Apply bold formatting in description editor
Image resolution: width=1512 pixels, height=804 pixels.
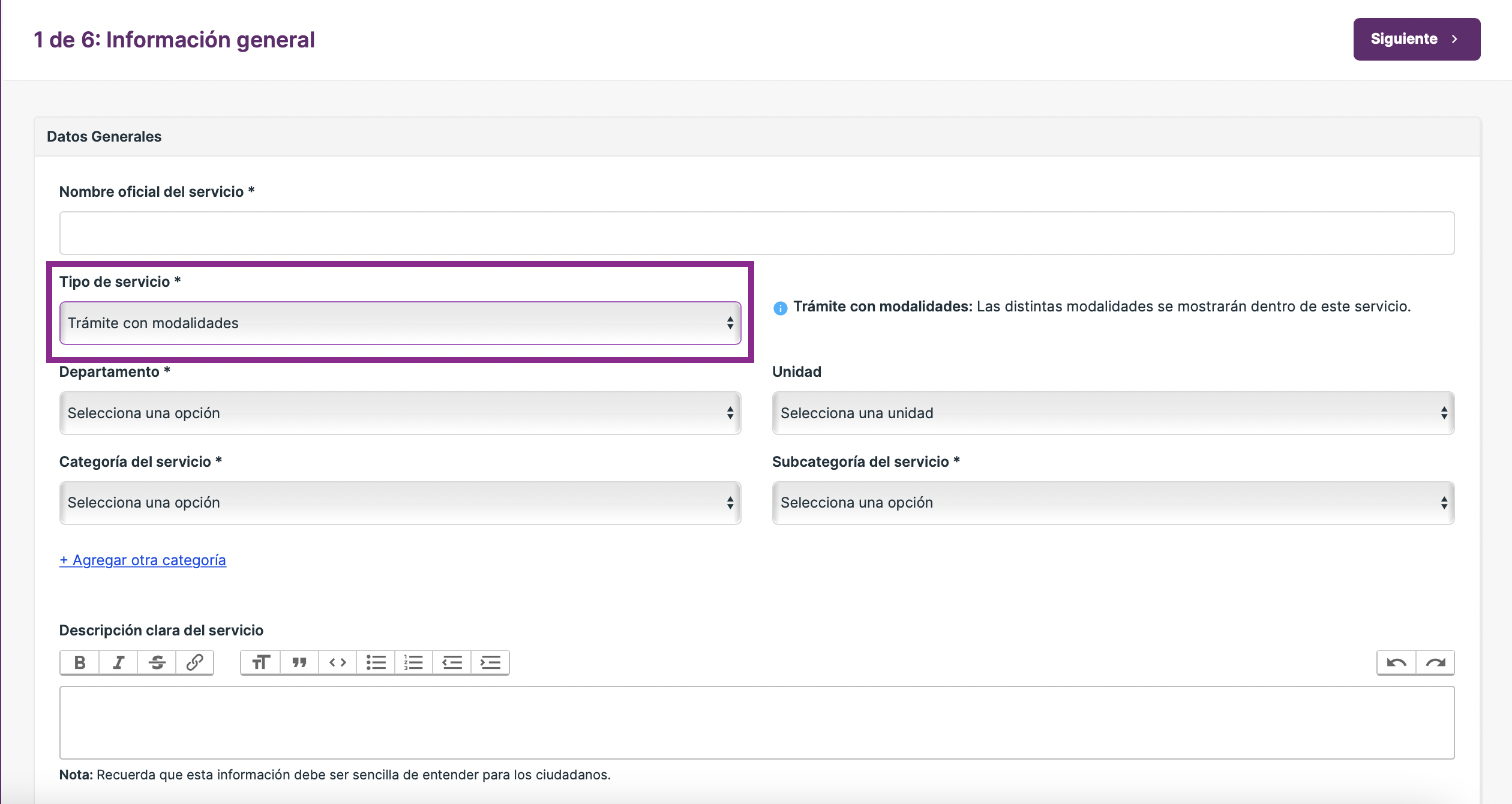point(80,662)
